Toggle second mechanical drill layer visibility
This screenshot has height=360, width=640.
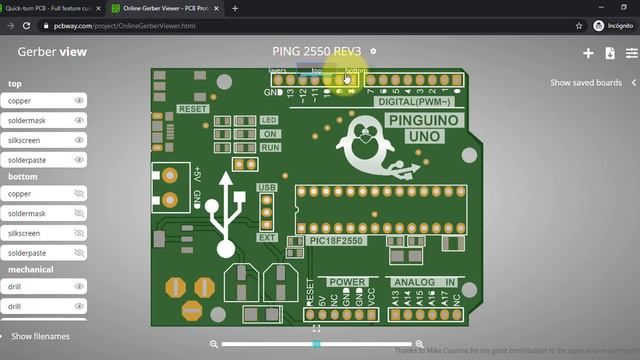[79, 306]
